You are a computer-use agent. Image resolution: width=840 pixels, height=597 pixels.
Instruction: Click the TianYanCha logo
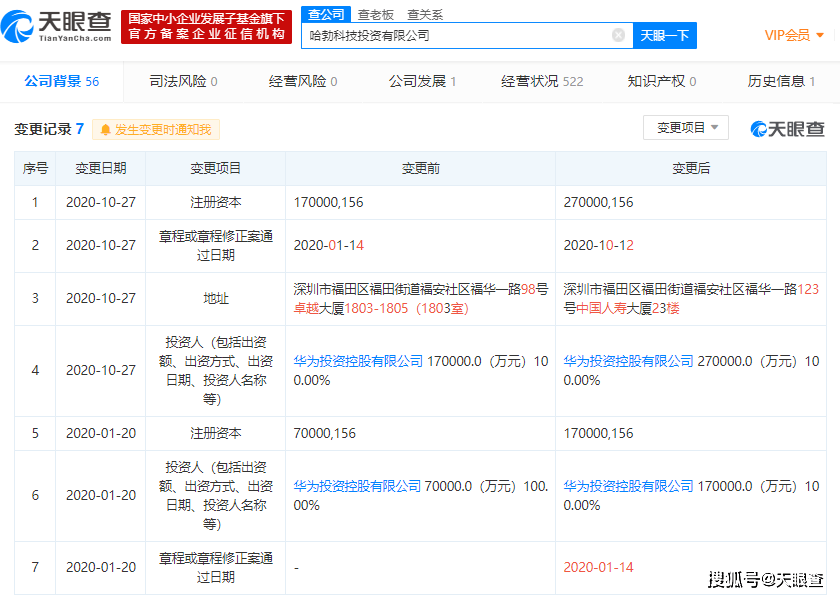pos(56,27)
